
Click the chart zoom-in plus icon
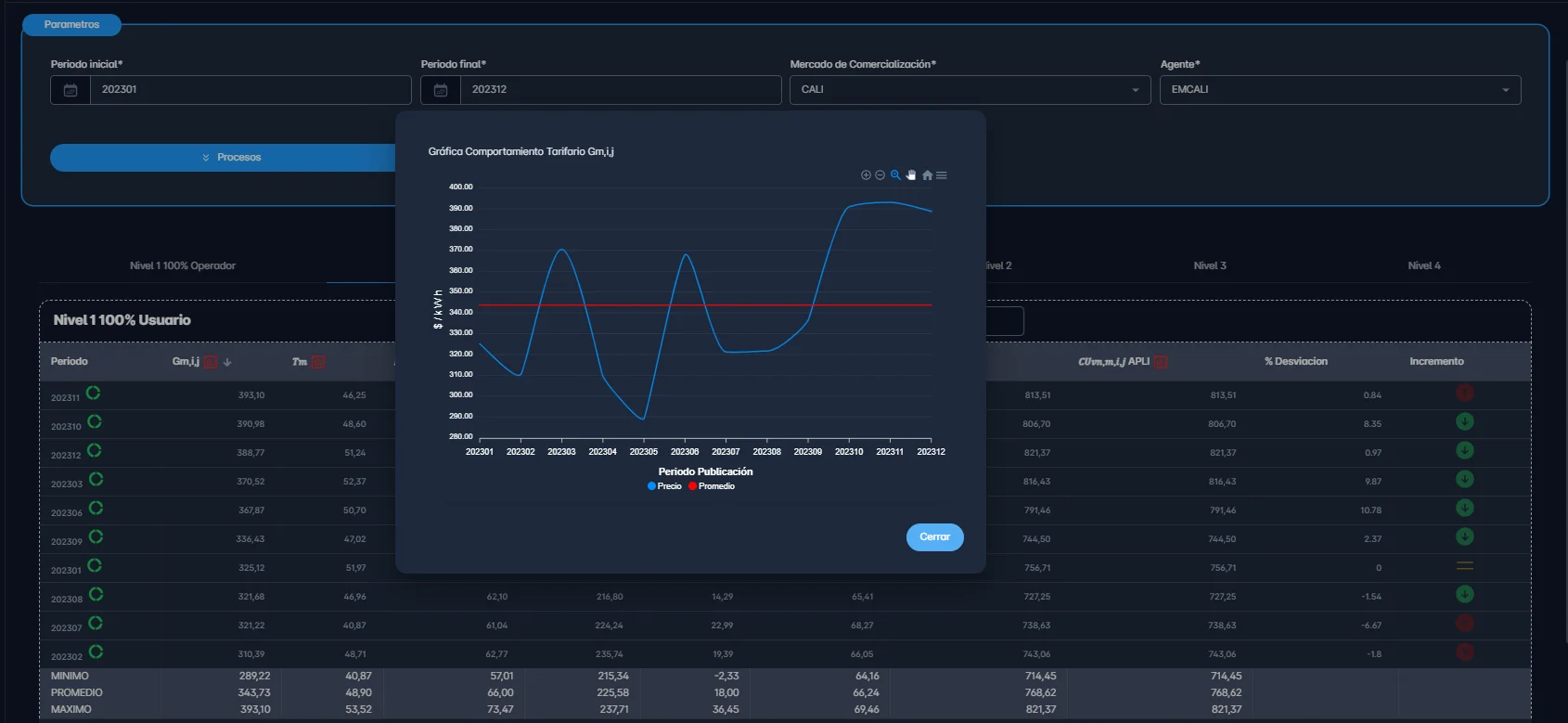866,175
